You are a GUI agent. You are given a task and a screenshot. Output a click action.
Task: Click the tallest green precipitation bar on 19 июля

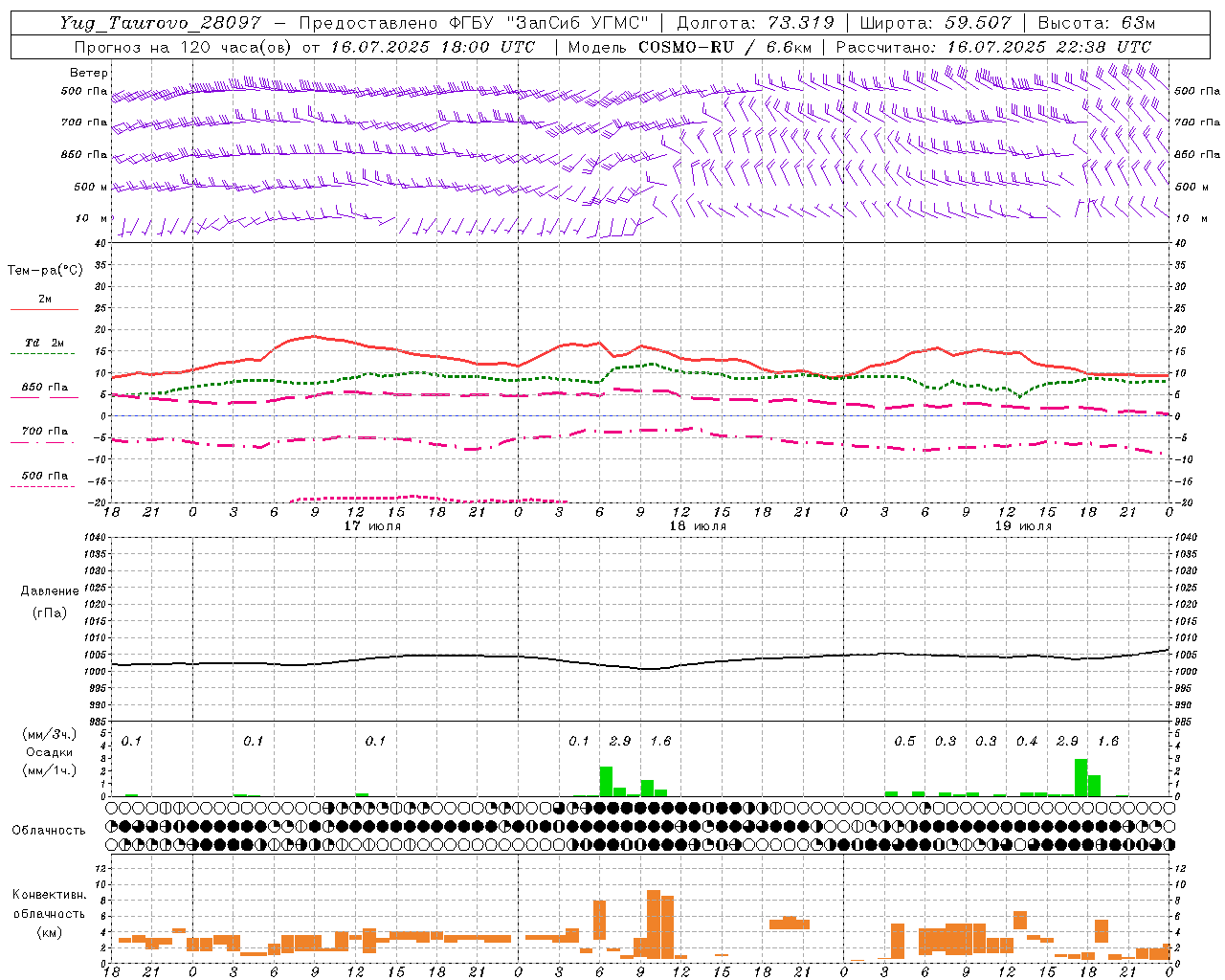pyautogui.click(x=1080, y=778)
